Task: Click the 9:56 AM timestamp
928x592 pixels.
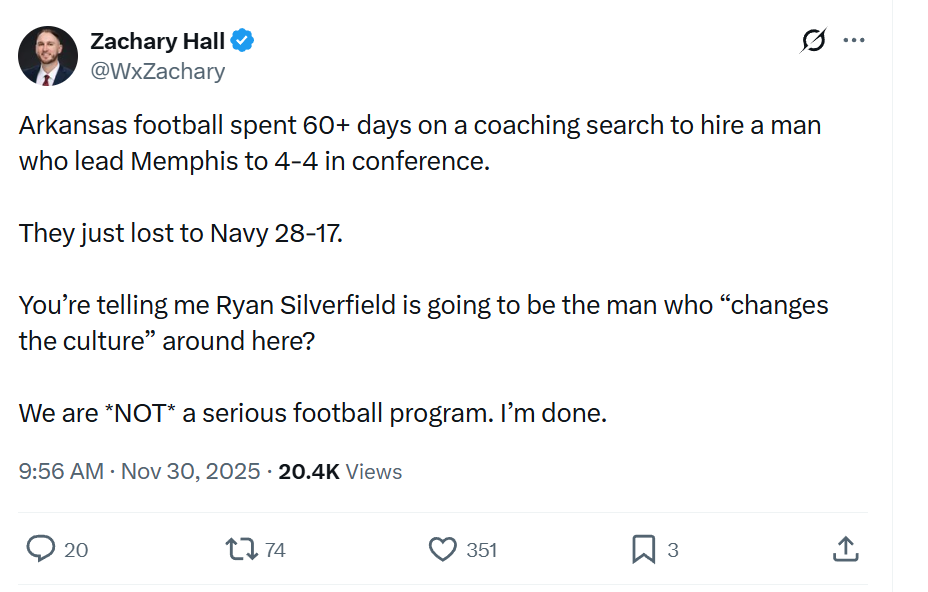Action: pos(61,471)
